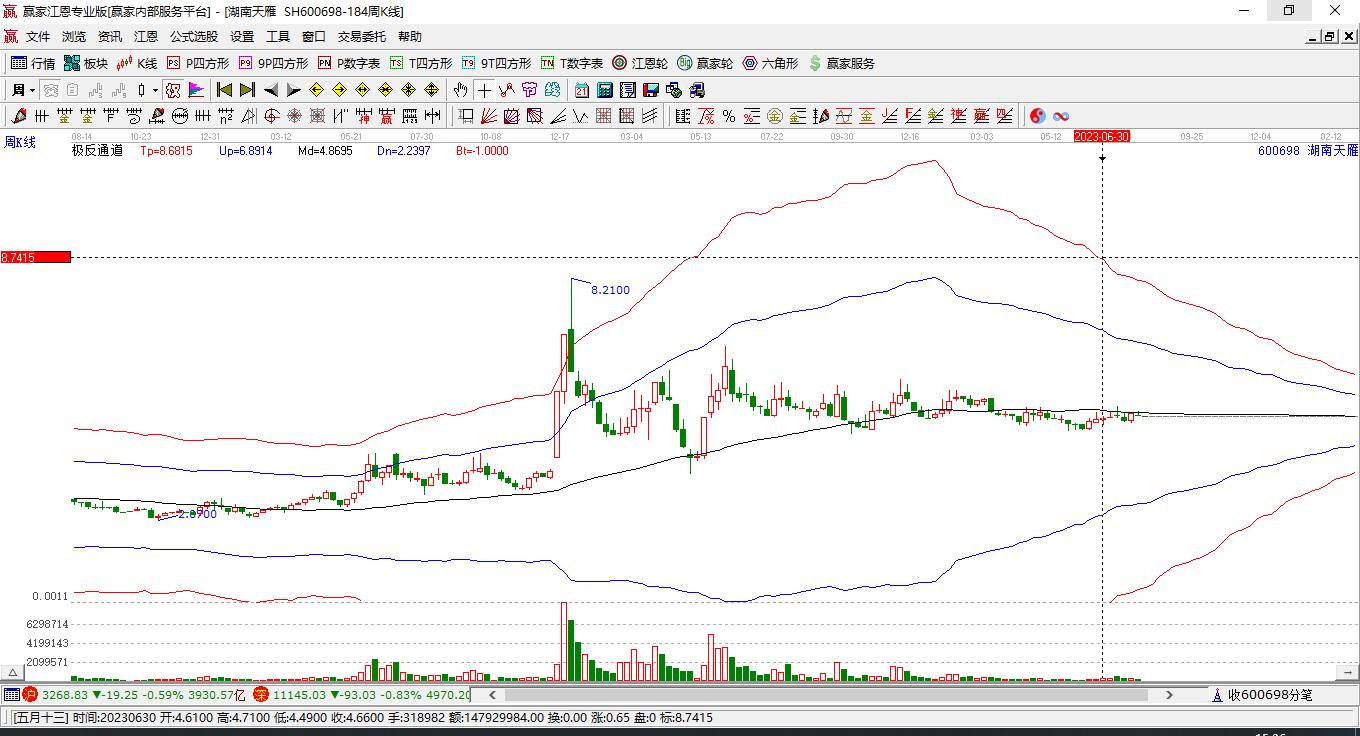This screenshot has height=736, width=1360.
Task: Open the 行情 quotes view
Action: click(x=34, y=63)
